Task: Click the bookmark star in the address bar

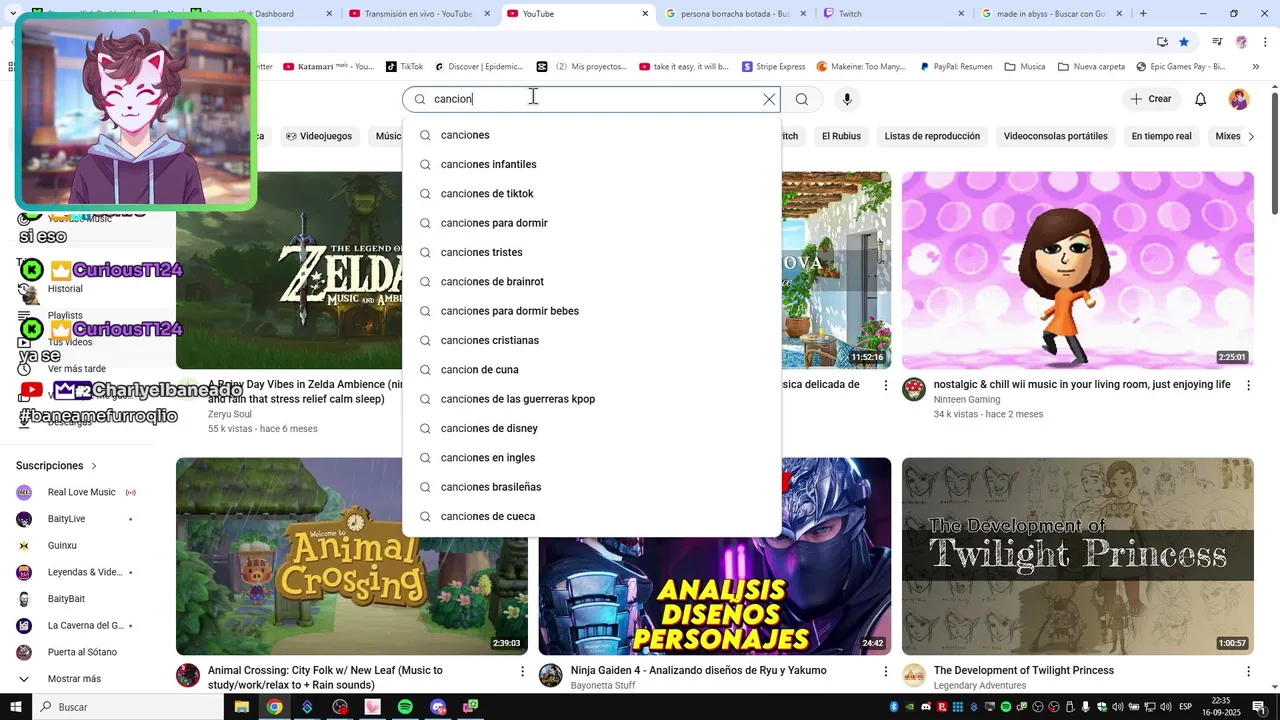Action: click(x=1184, y=42)
